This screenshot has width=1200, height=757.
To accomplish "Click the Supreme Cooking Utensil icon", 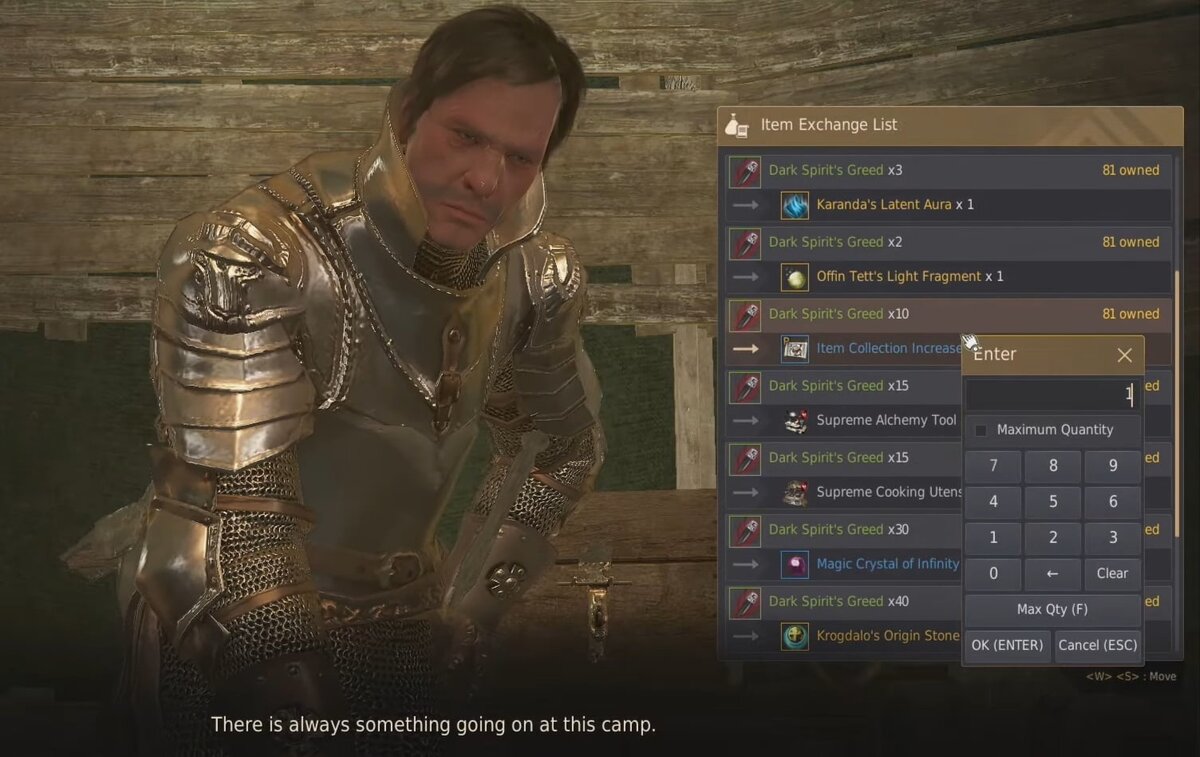I will [795, 493].
